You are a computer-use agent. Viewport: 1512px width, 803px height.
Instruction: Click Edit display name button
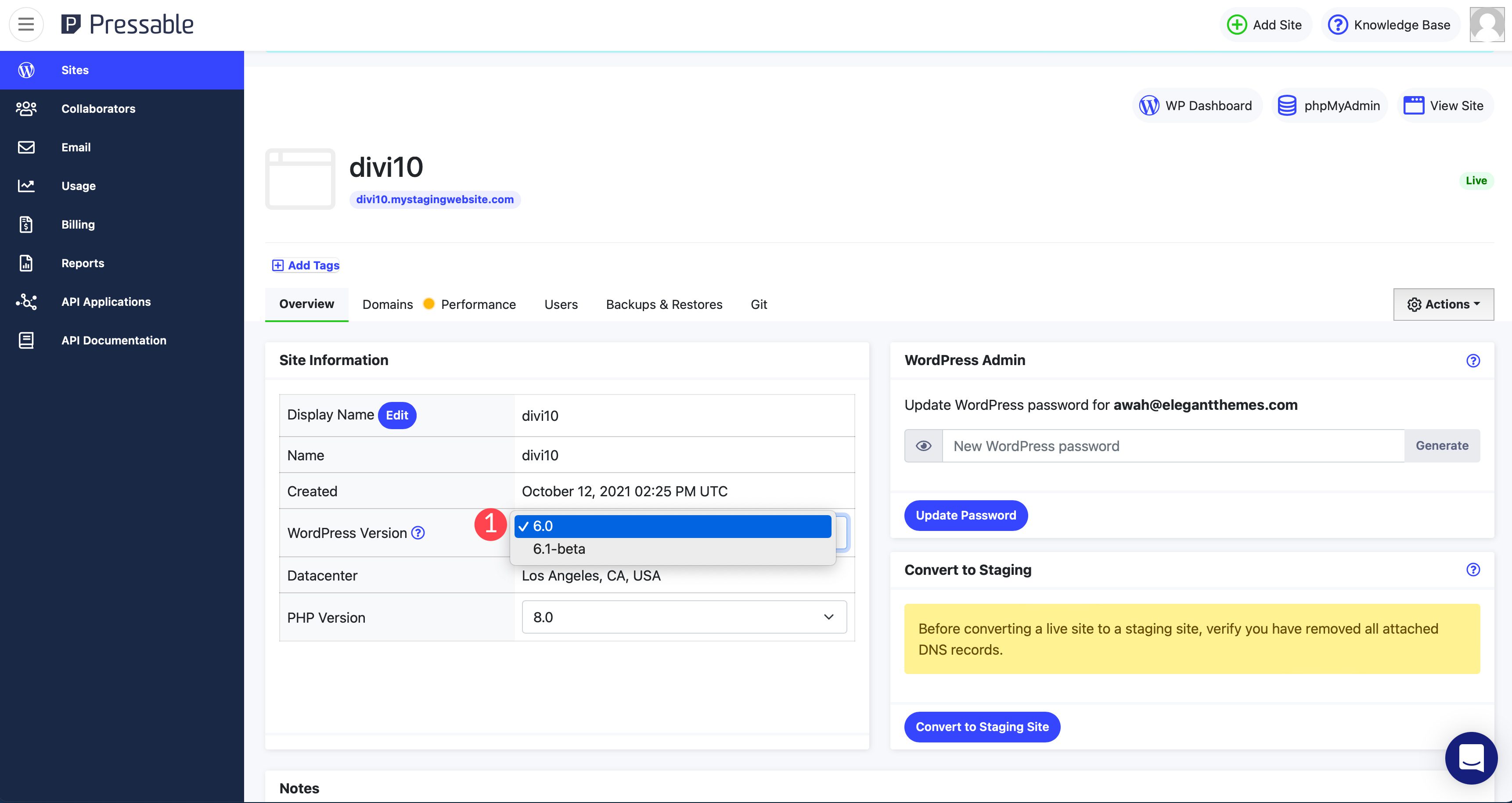pyautogui.click(x=397, y=414)
